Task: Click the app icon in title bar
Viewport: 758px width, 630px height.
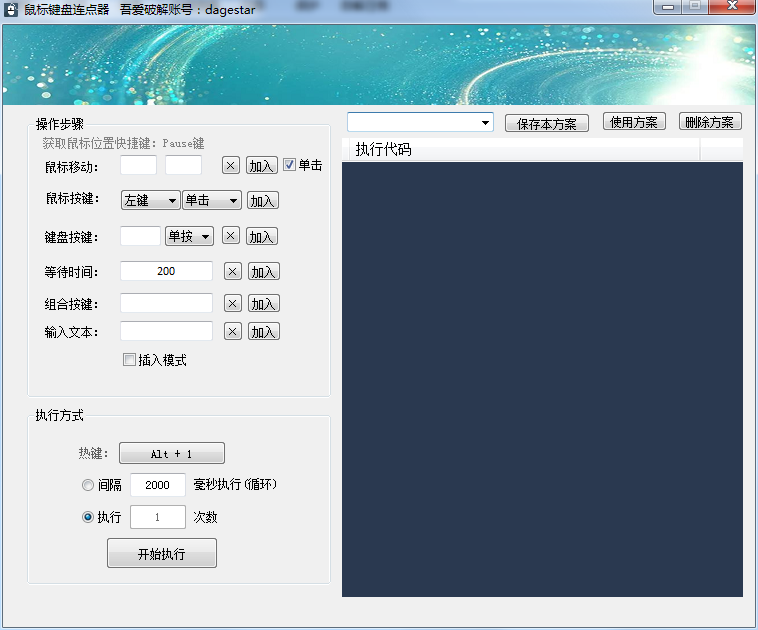Action: point(11,9)
